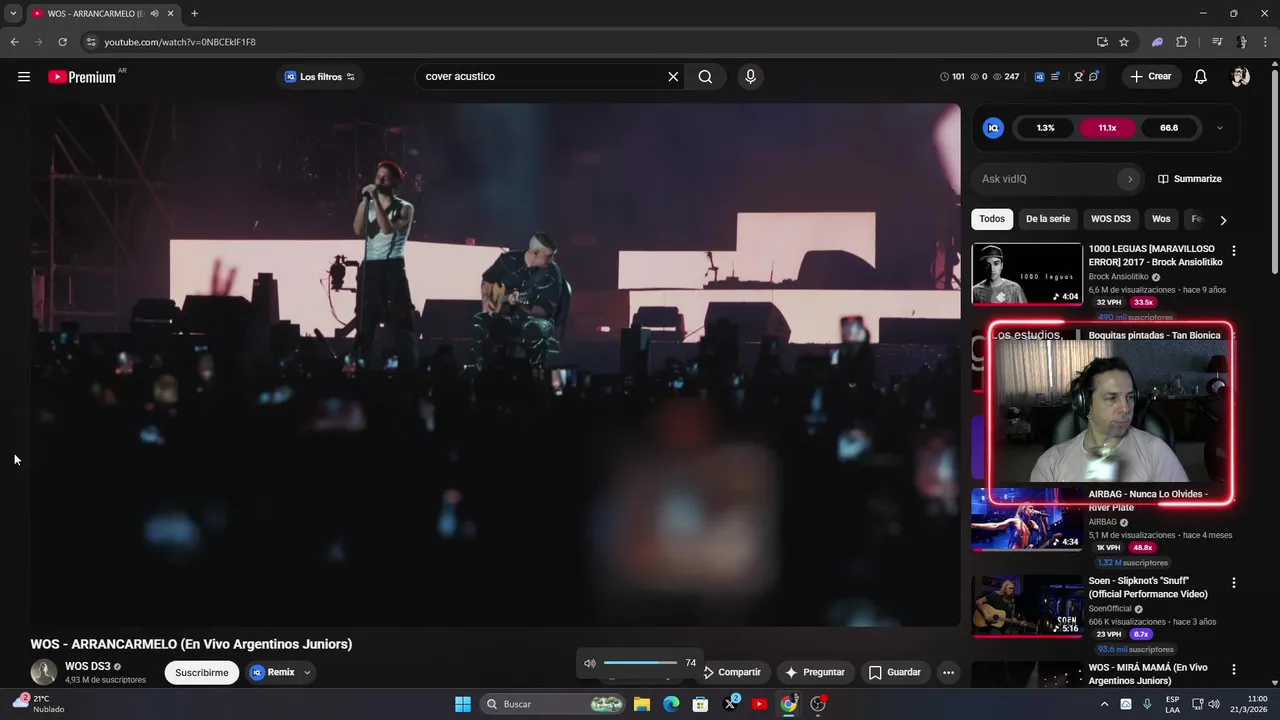Open options for 1000 LEGUAS video
Screen dimensions: 1280x720
click(x=1233, y=251)
